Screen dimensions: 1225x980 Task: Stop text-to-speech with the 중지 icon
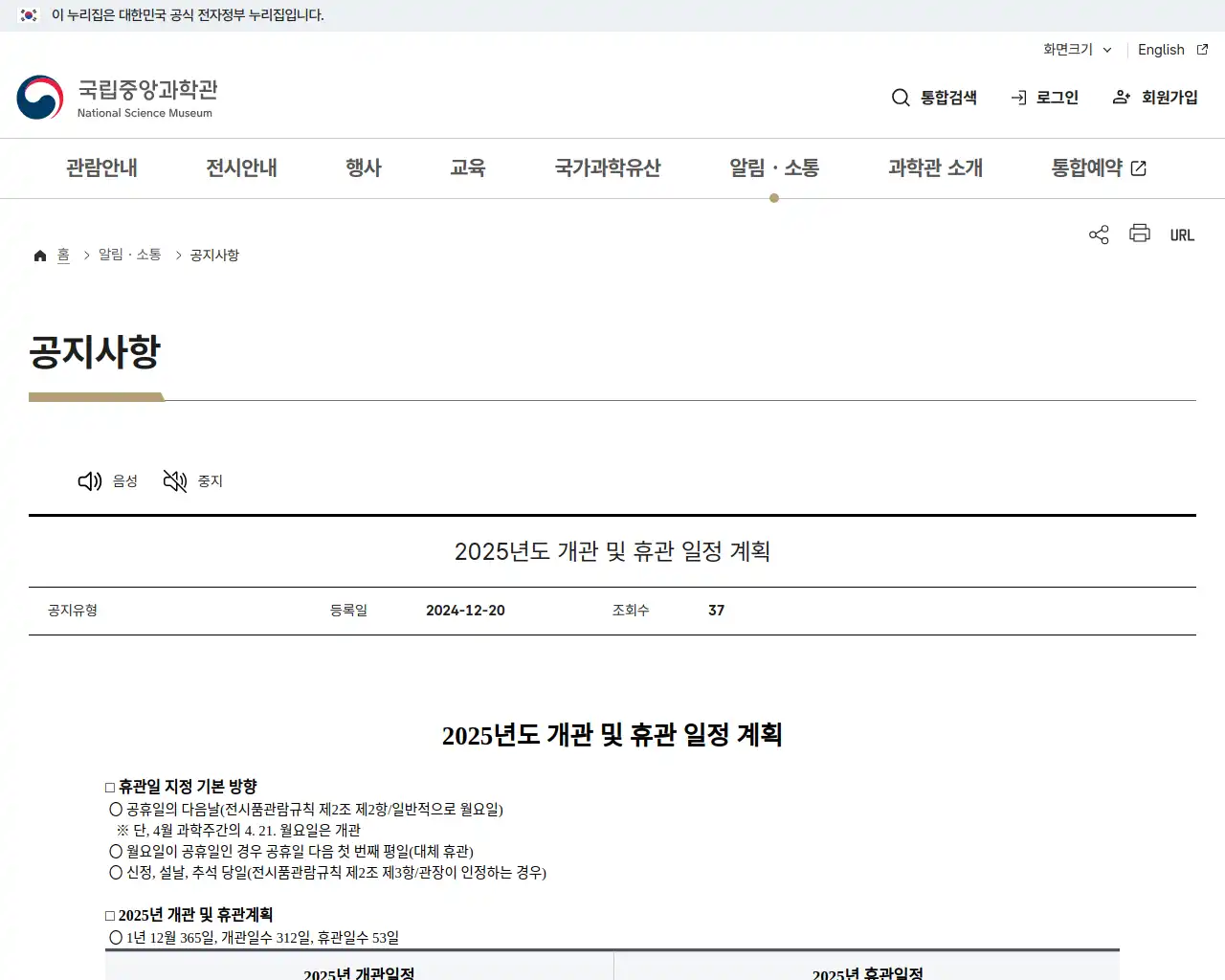pyautogui.click(x=174, y=480)
